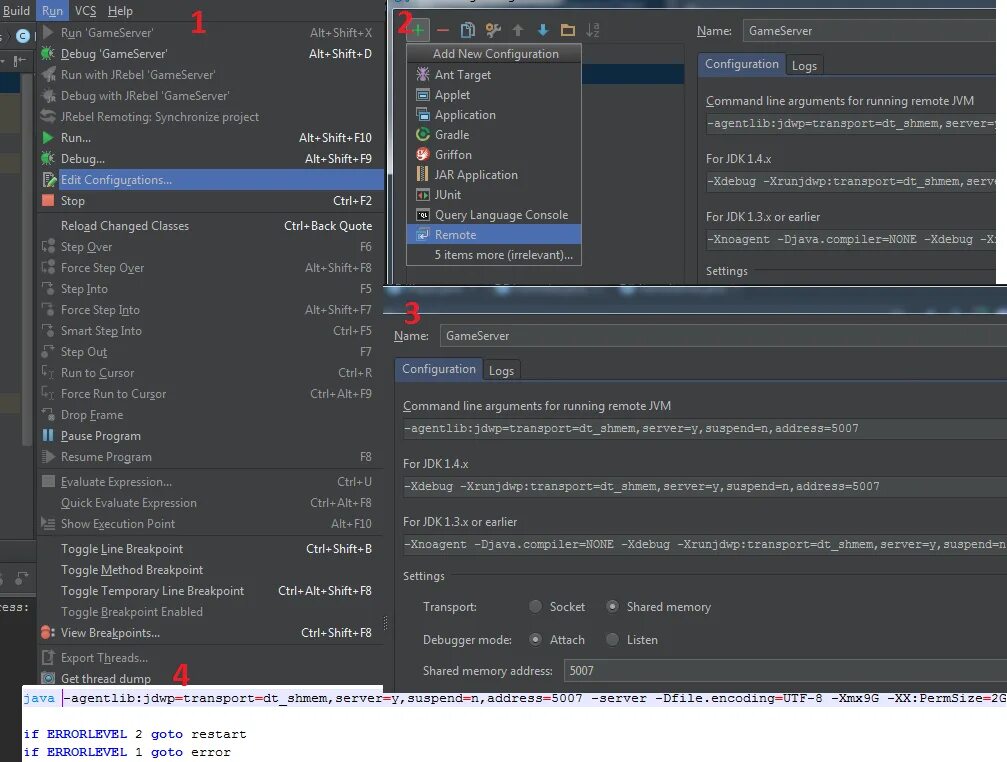
Task: Click Toggle Line Breakpoint menu item
Action: [209, 549]
